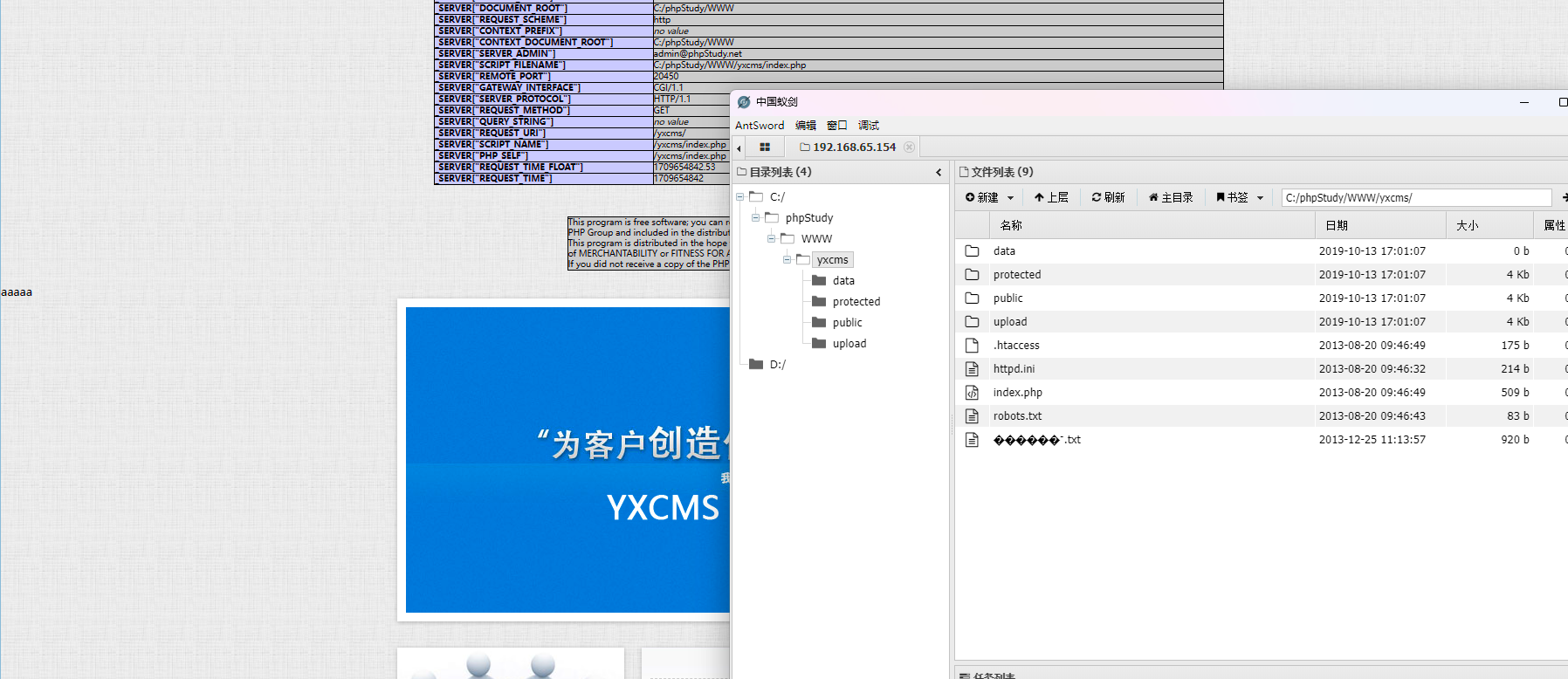
Task: Click the path field showing C:/phpStudy/WWW/yxcms/
Action: (1414, 198)
